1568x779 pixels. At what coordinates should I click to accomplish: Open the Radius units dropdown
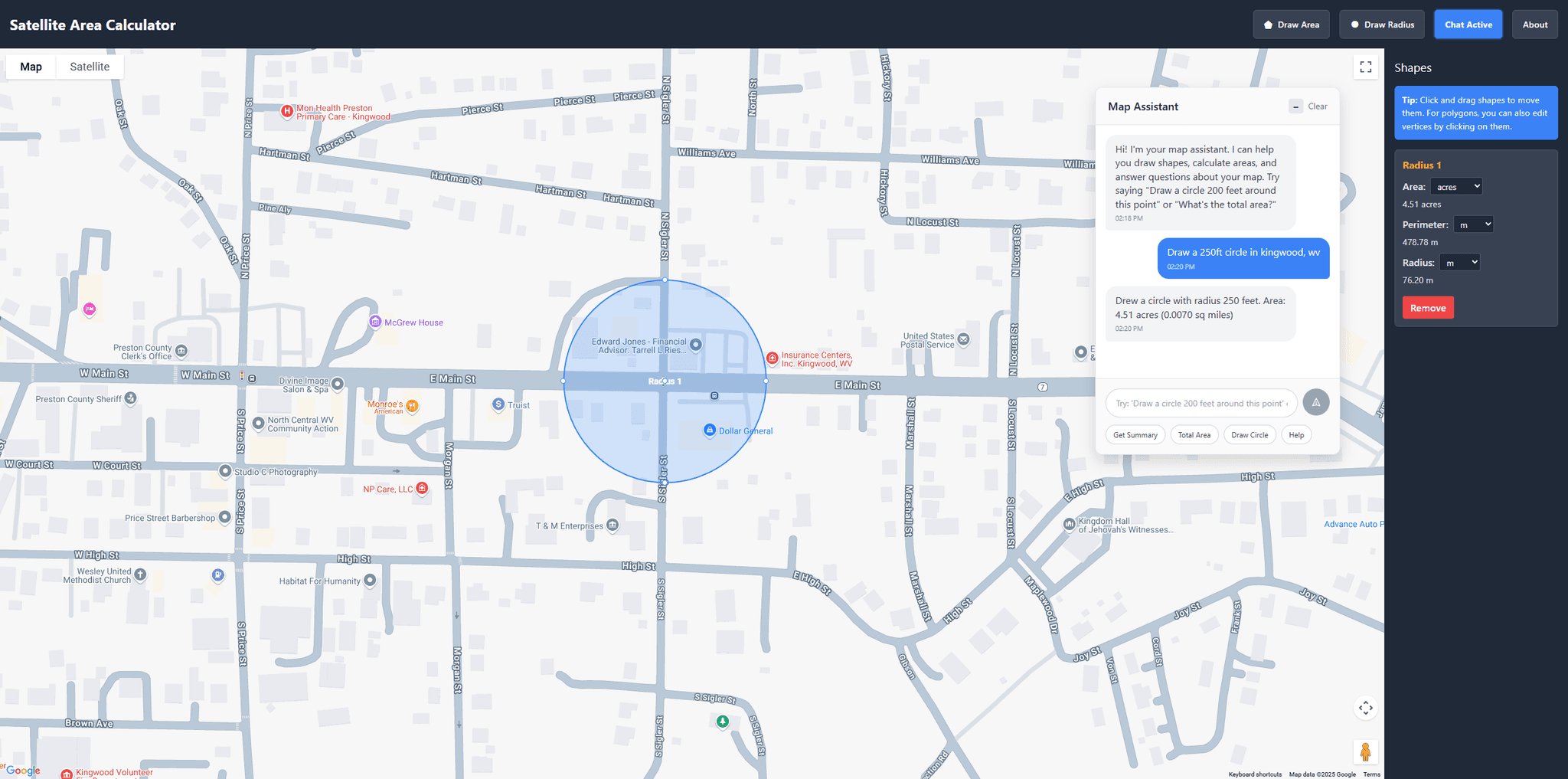coord(1459,262)
